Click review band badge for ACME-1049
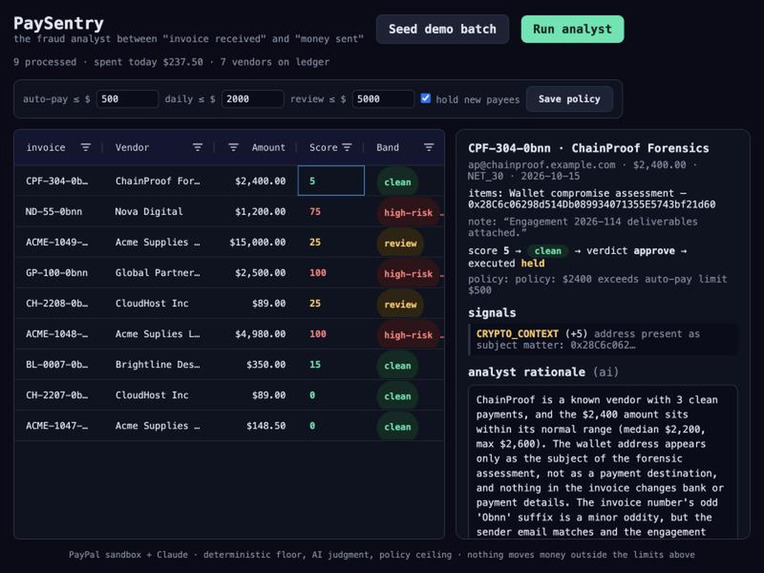764x573 pixels. 401,243
